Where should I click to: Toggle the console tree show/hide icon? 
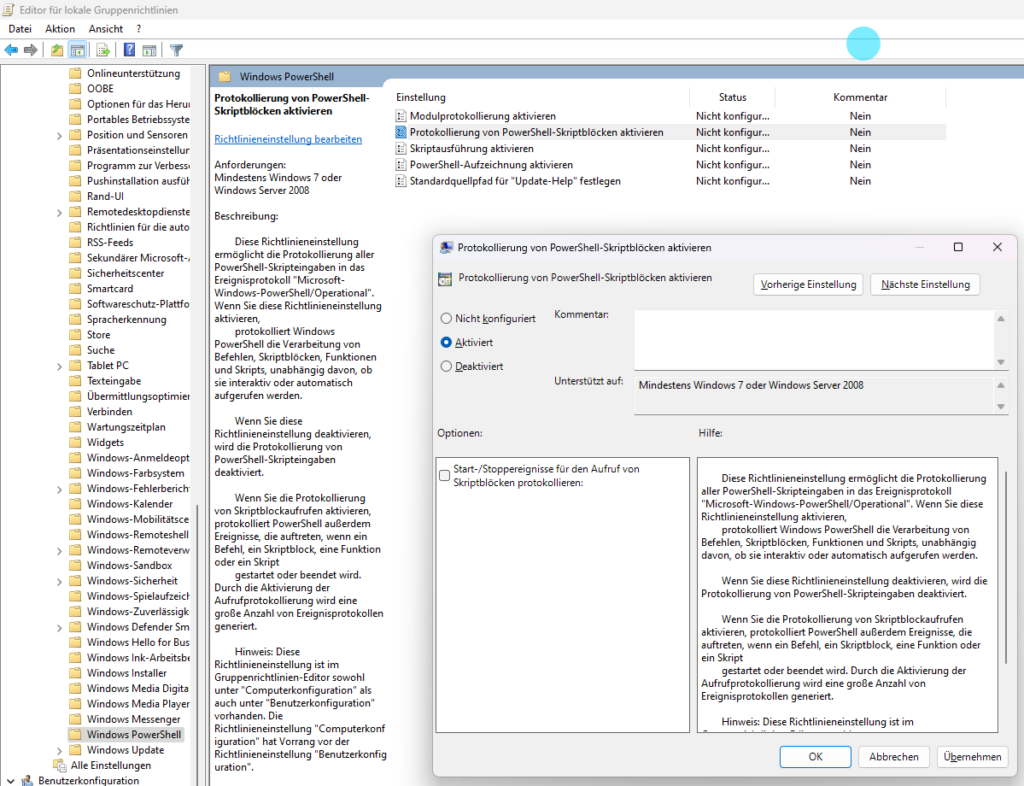[x=77, y=50]
